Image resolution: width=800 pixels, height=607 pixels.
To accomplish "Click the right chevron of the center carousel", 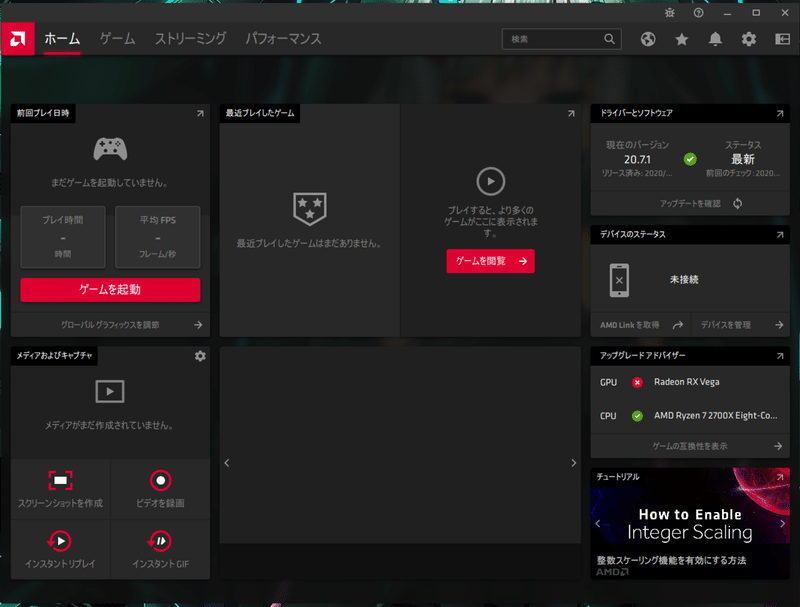I will click(x=573, y=462).
